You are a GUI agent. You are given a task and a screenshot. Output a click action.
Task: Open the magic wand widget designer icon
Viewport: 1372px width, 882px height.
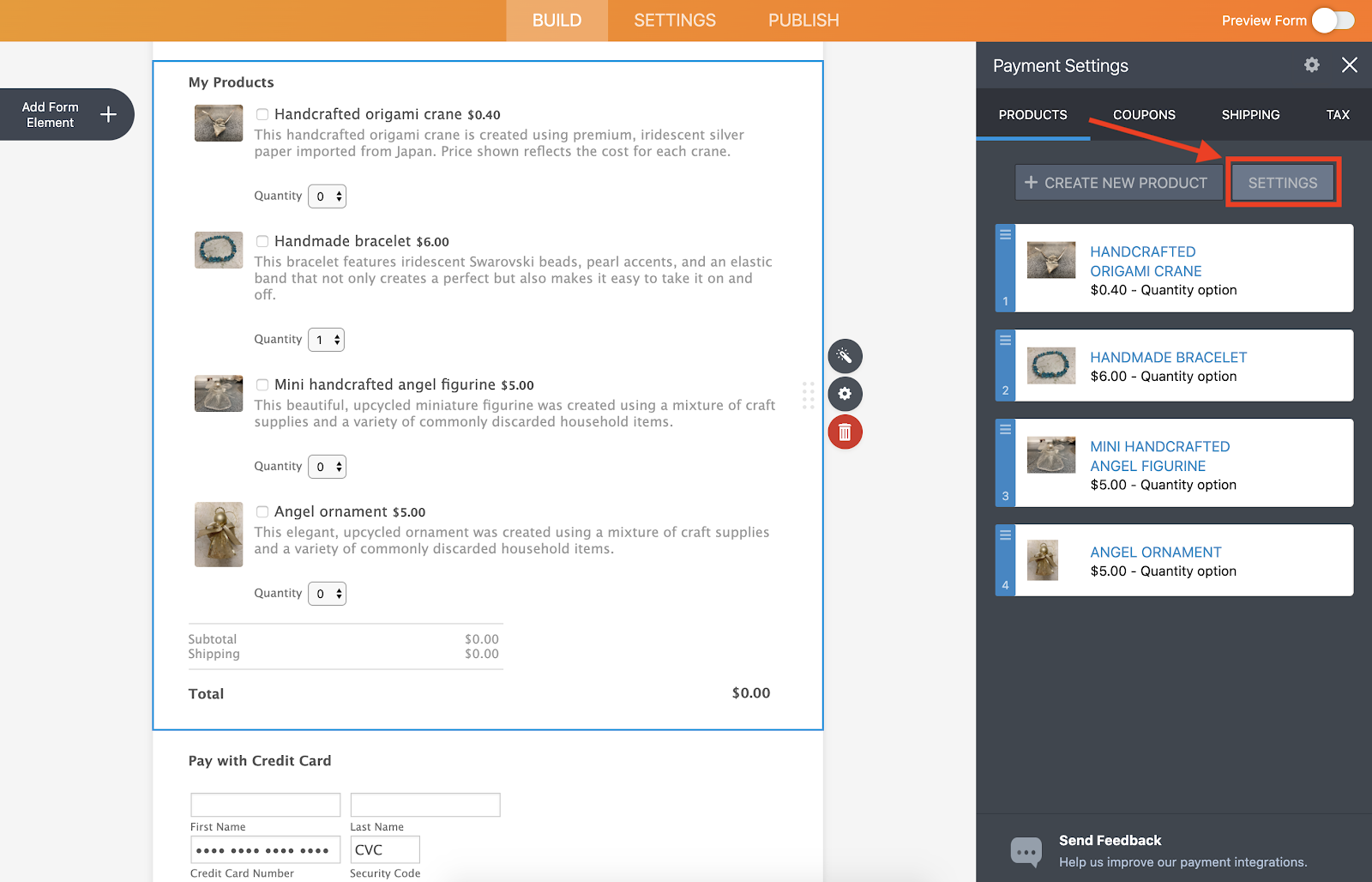tap(845, 356)
